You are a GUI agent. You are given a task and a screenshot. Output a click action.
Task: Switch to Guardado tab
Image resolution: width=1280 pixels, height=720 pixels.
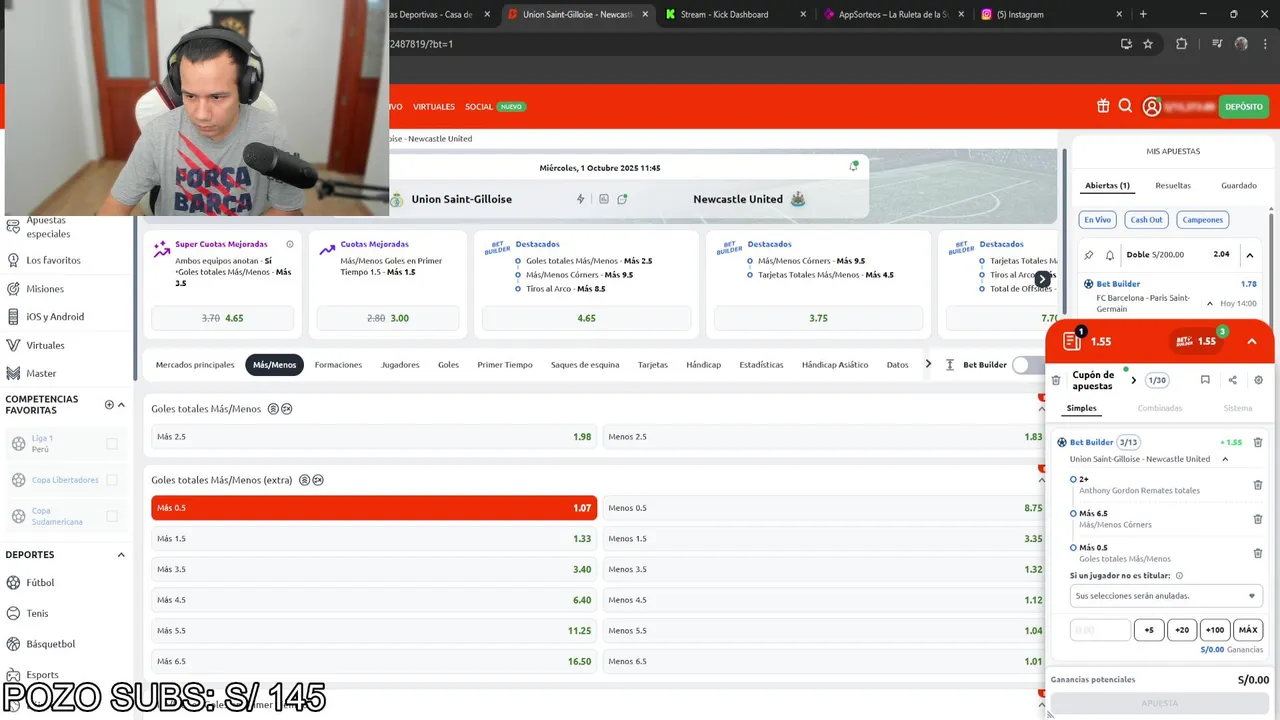1239,185
